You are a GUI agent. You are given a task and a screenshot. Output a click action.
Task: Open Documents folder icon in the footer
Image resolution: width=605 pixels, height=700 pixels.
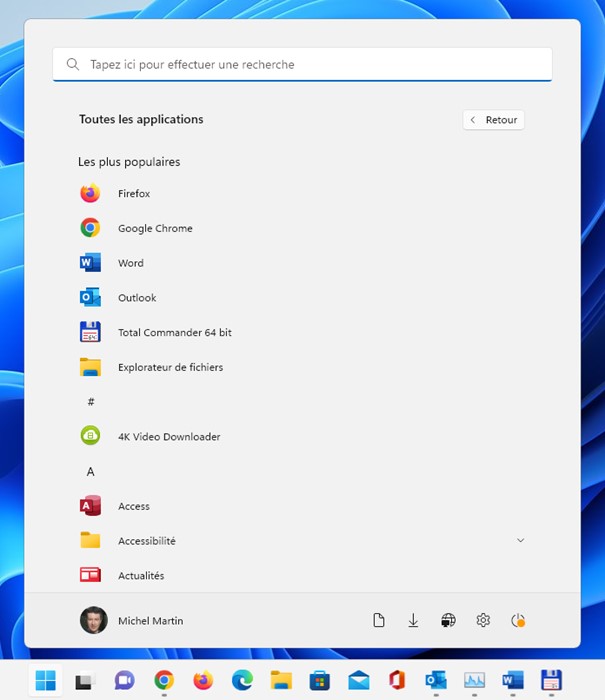point(379,621)
